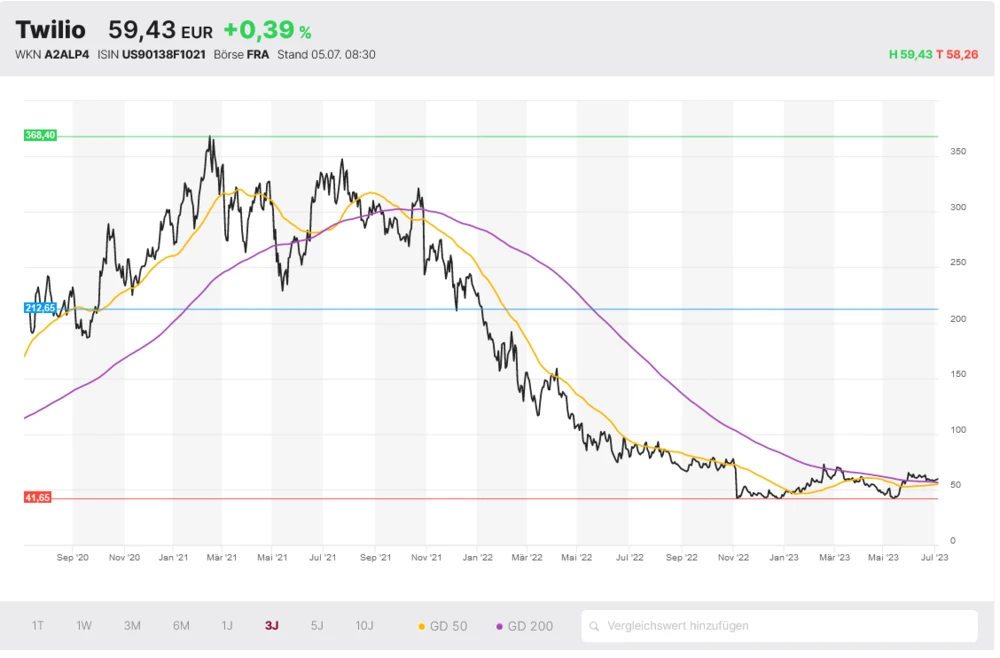
Task: Click the ISIN US90138F1021 code
Action: click(163, 54)
